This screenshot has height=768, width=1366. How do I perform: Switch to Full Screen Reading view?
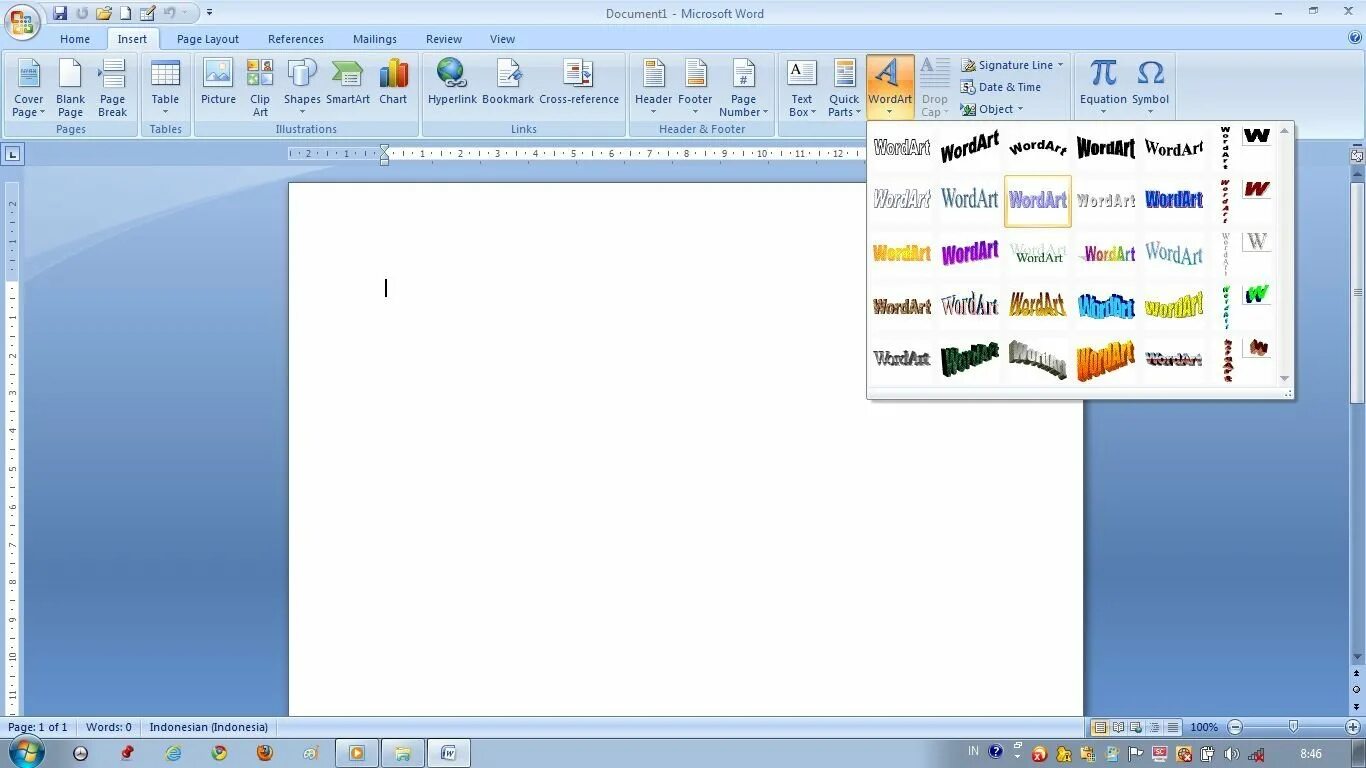click(1118, 727)
